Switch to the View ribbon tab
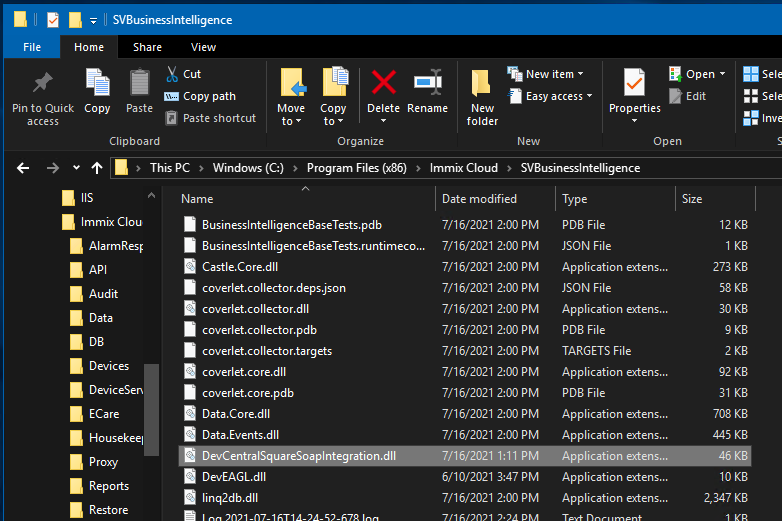This screenshot has width=782, height=521. click(x=203, y=47)
